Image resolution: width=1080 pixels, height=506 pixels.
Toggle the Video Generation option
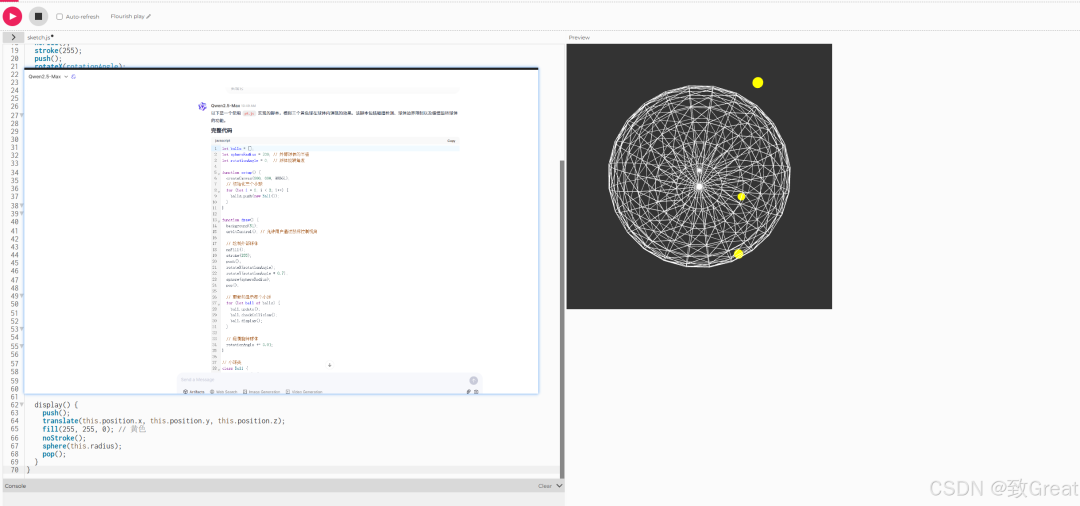(304, 392)
